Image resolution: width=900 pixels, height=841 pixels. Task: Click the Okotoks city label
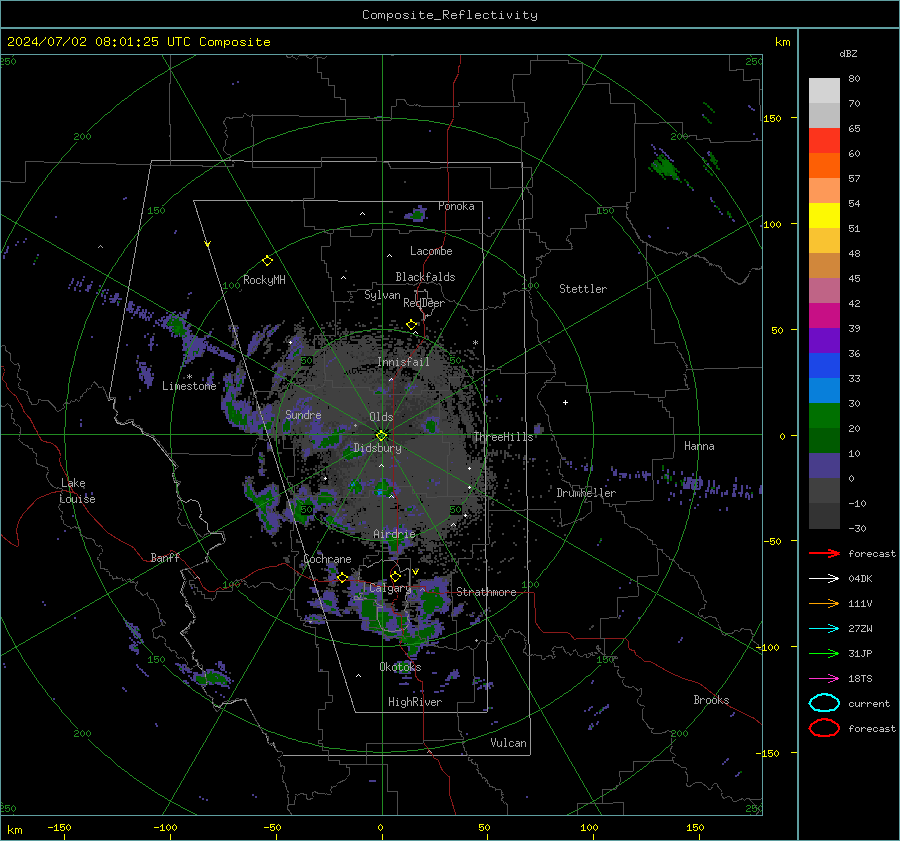[x=400, y=666]
